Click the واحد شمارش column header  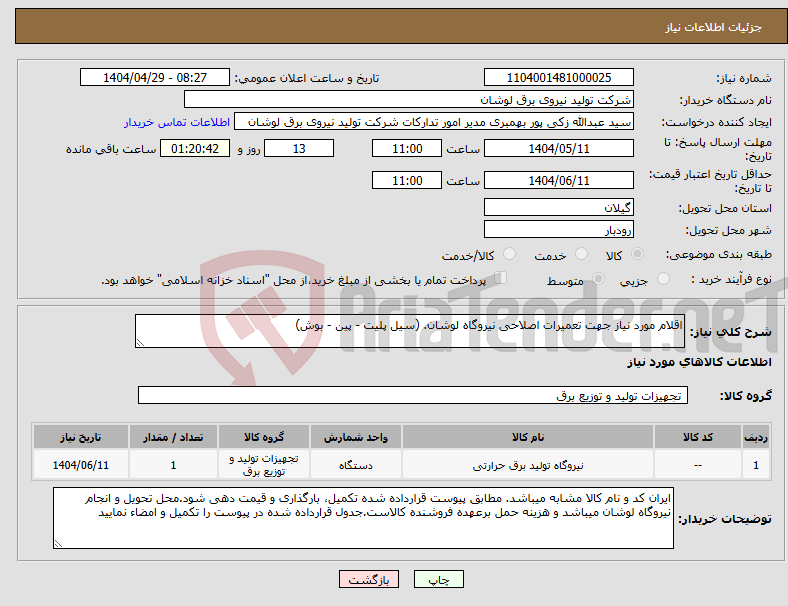coord(355,437)
